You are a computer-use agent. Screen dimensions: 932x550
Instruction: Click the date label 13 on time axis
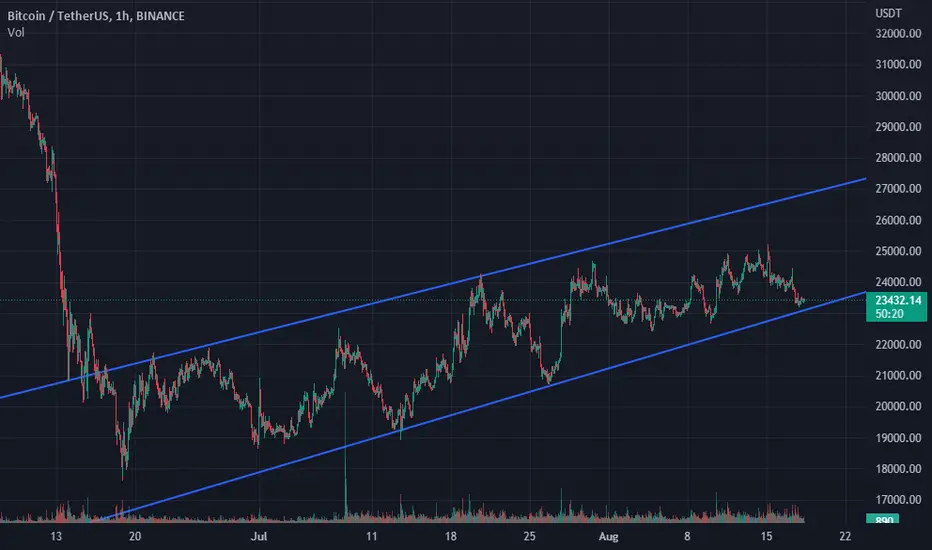tap(56, 536)
